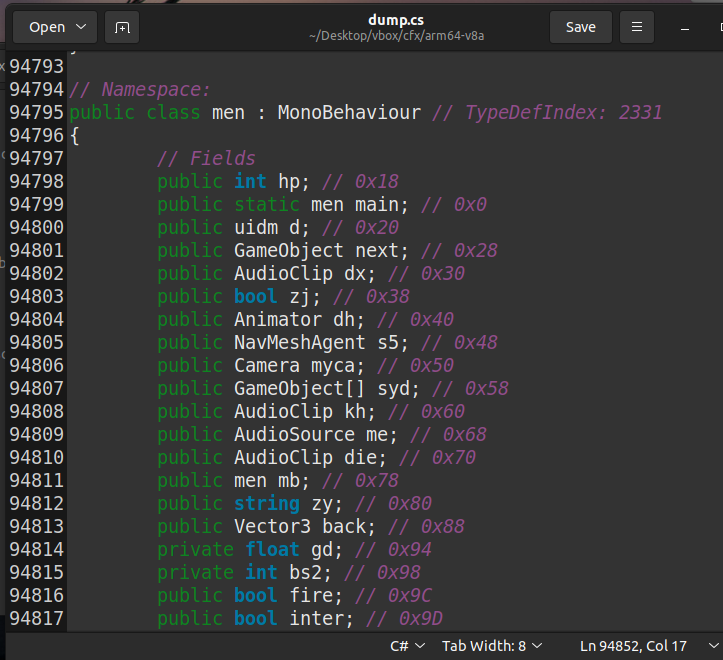Image resolution: width=723 pixels, height=660 pixels.
Task: Click line number 94795
Action: [x=36, y=113]
